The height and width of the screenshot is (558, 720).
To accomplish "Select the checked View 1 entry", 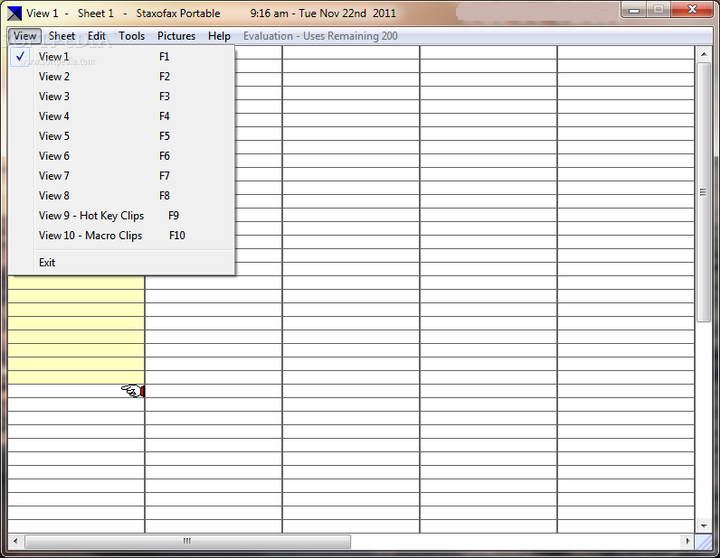I will (122, 56).
